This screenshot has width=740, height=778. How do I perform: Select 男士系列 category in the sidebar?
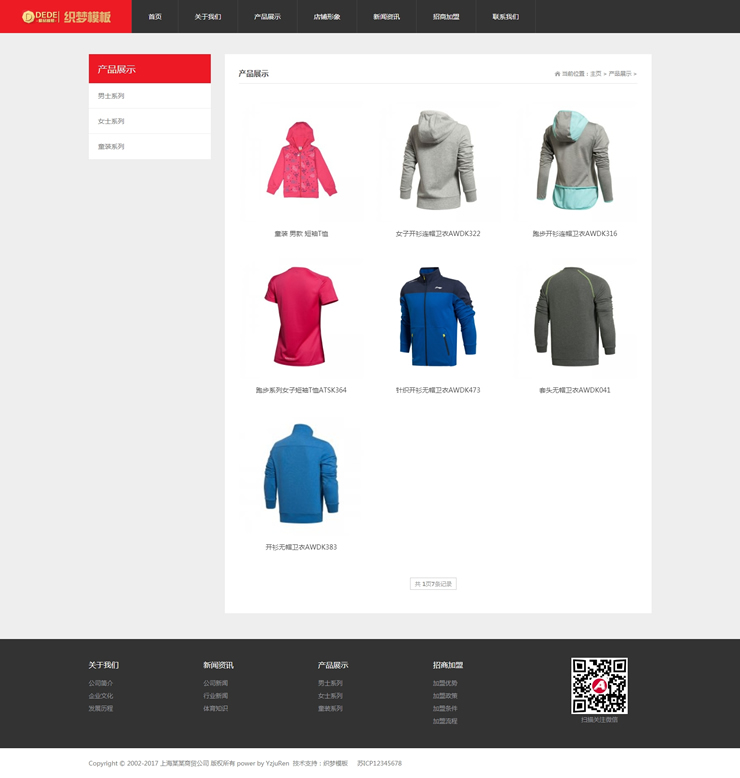point(111,96)
